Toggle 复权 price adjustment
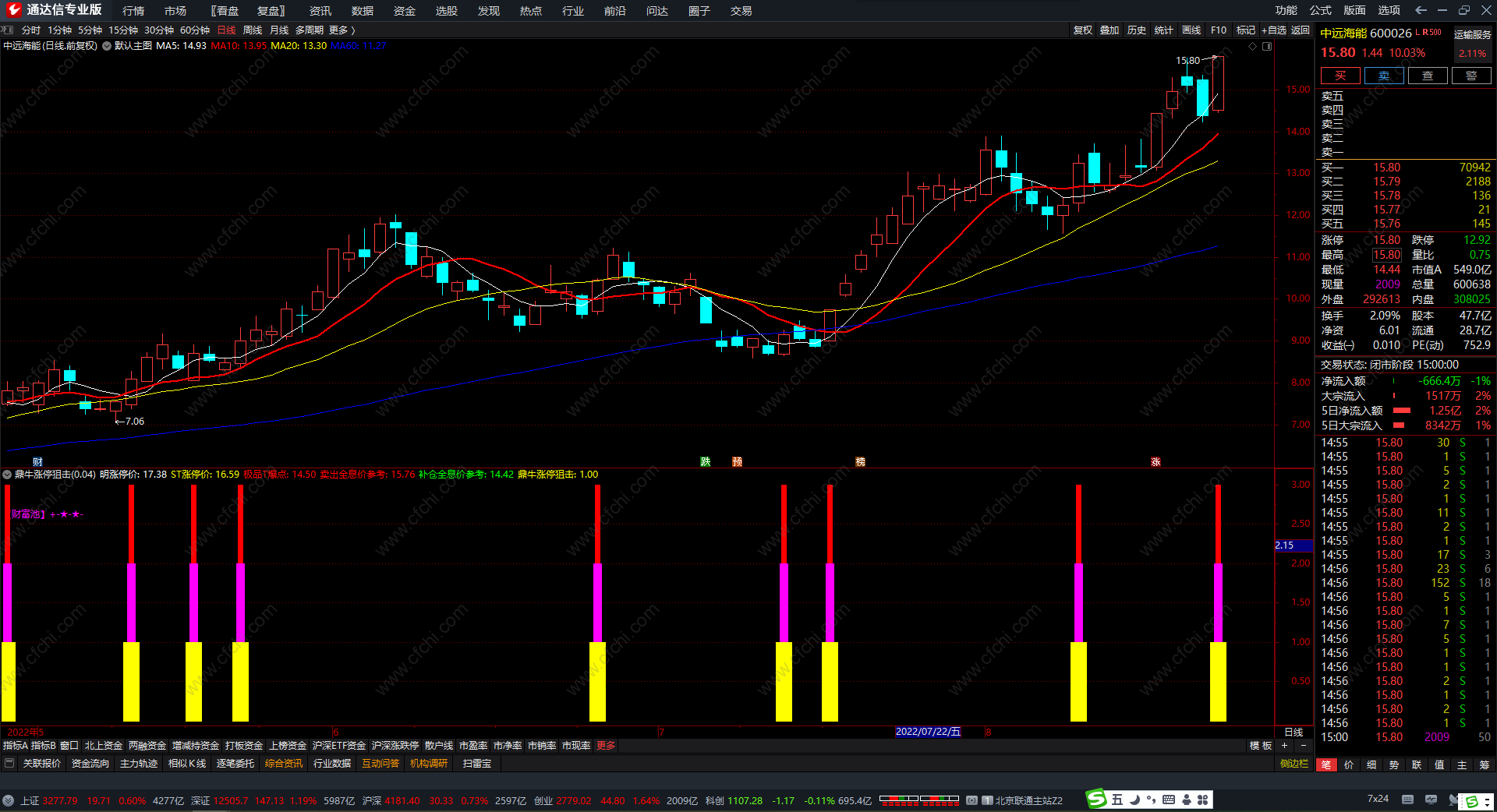The image size is (1497, 812). pyautogui.click(x=1083, y=30)
